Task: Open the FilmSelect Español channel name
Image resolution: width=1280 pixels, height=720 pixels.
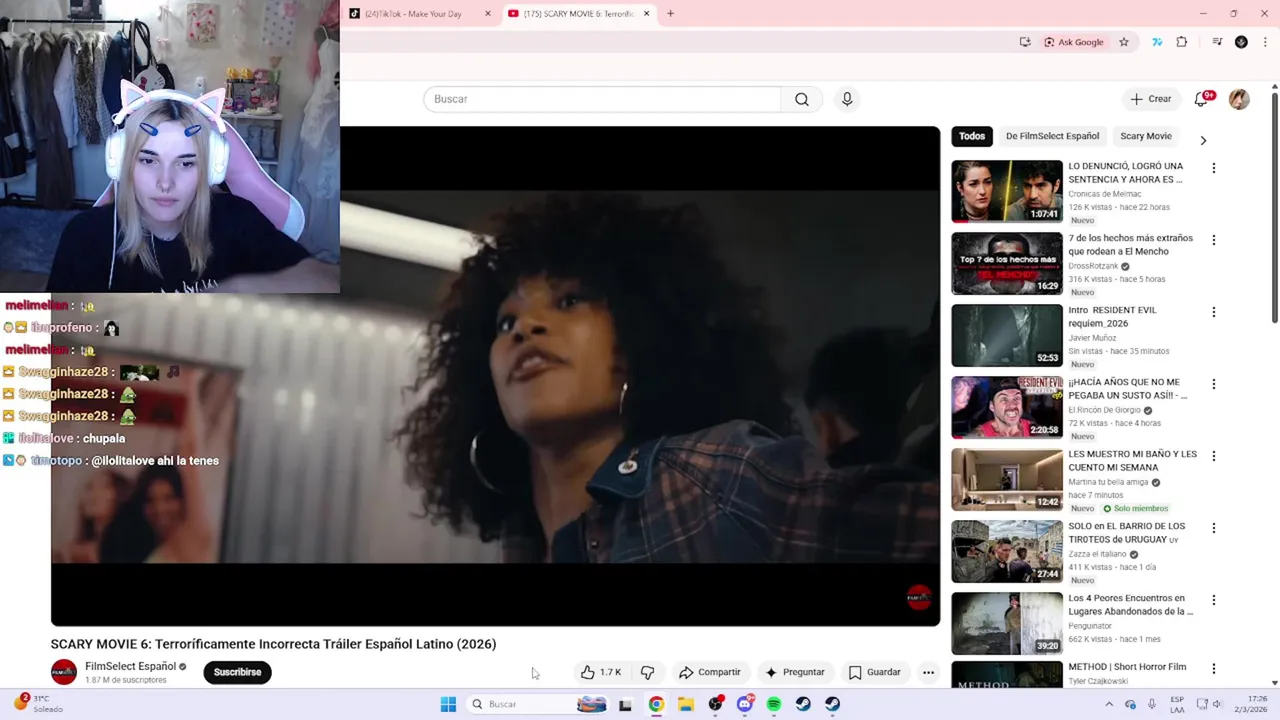Action: (130, 666)
